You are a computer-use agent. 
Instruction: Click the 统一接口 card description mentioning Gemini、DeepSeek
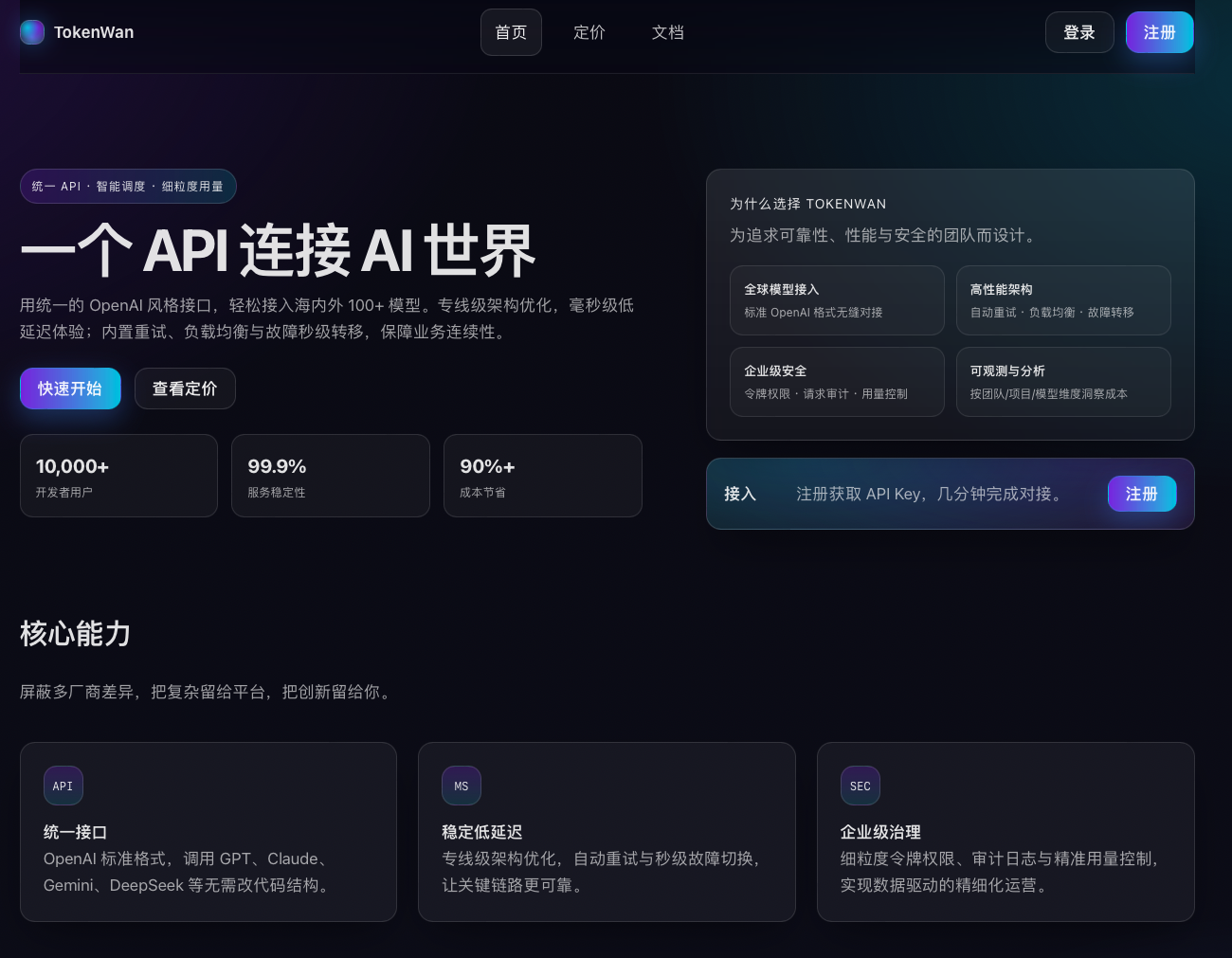188,872
